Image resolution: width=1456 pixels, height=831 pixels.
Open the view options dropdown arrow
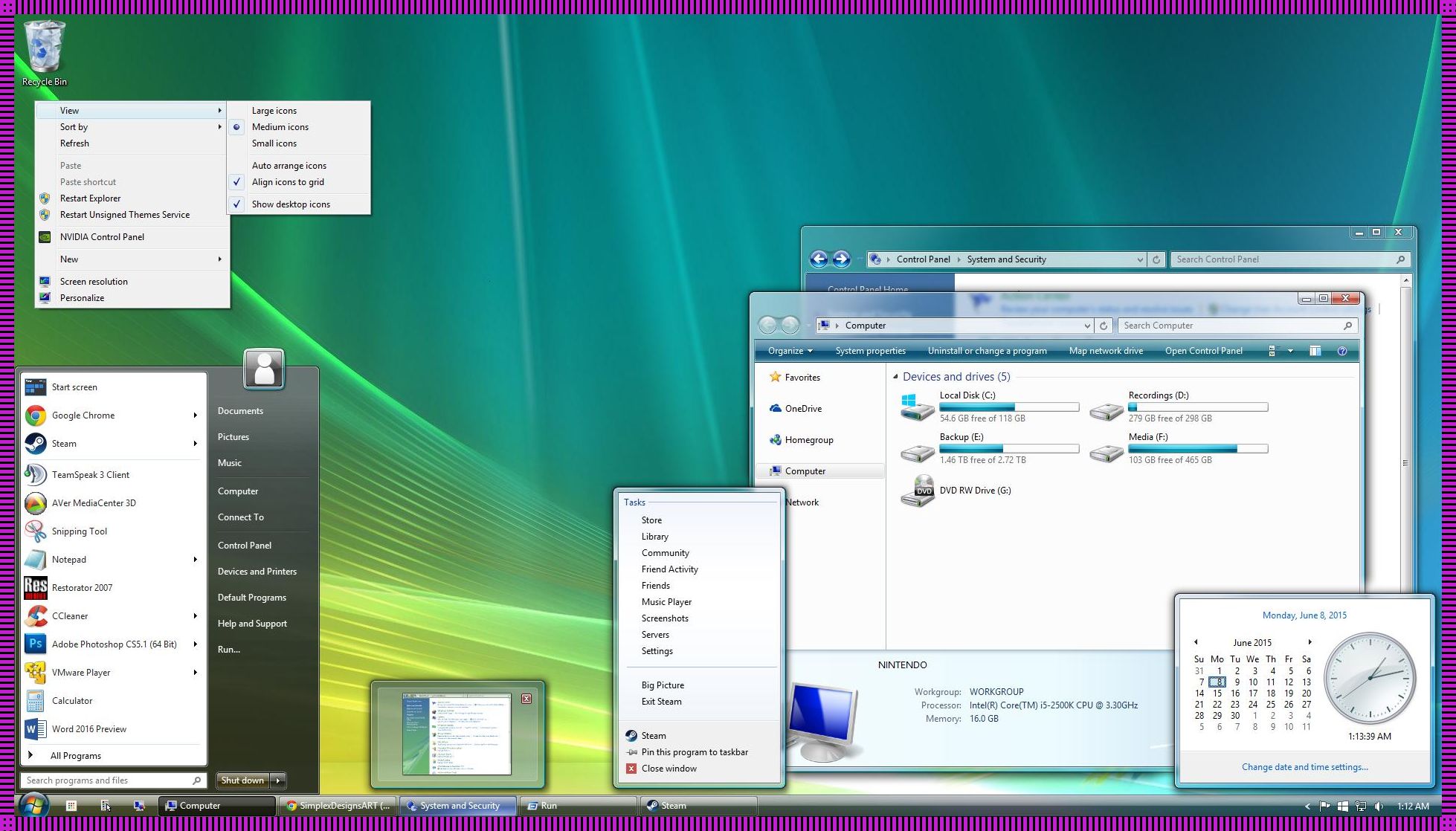click(1290, 351)
